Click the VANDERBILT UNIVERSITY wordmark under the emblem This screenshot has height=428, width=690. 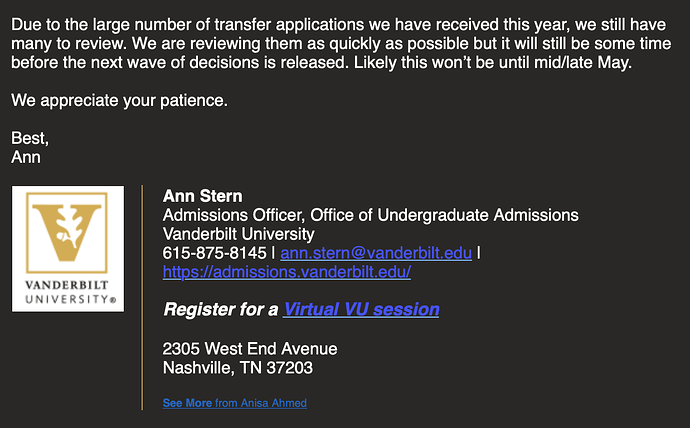click(68, 291)
